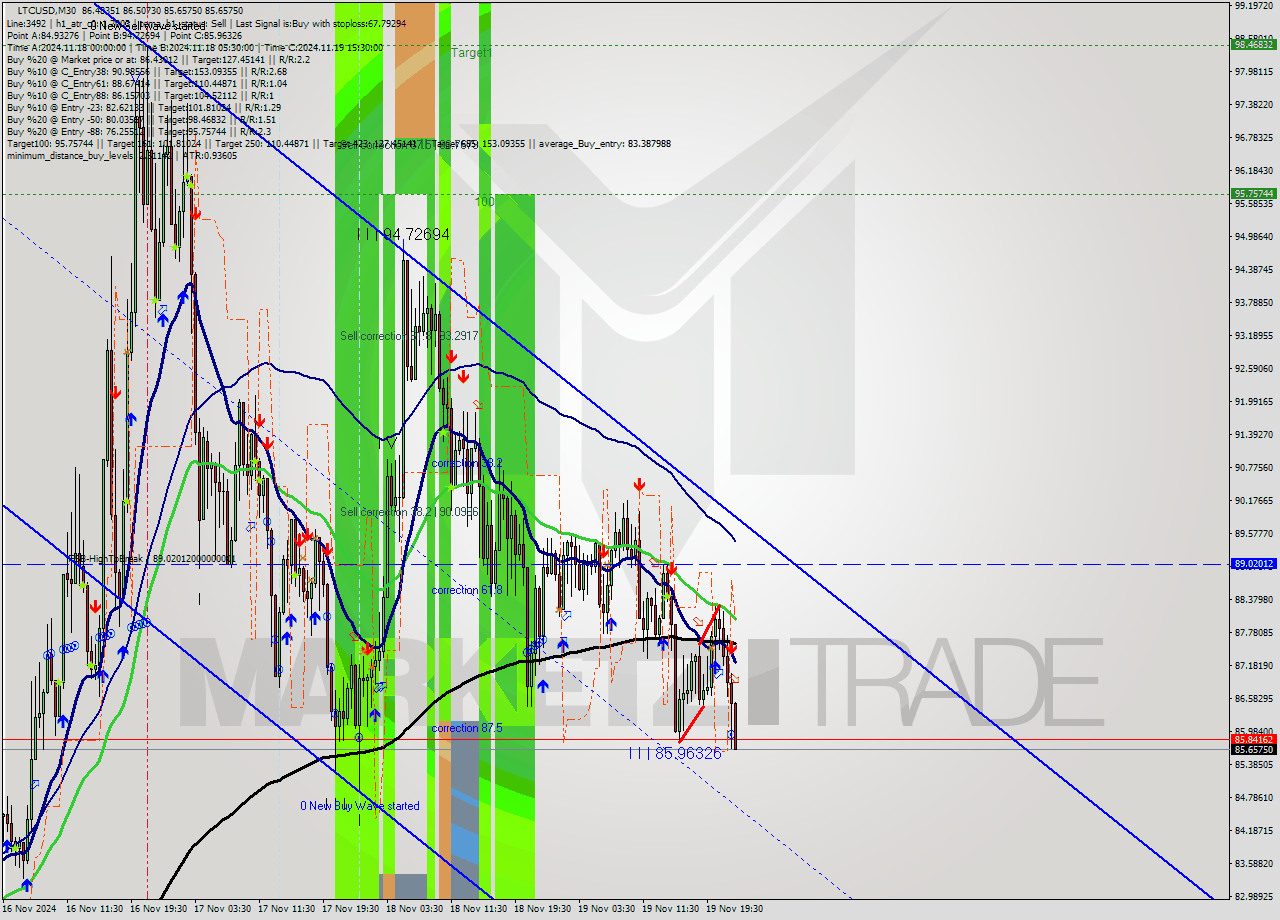The width and height of the screenshot is (1280, 920).
Task: Click the 'correction 61.8' Fibonacci label
Action: (x=467, y=590)
